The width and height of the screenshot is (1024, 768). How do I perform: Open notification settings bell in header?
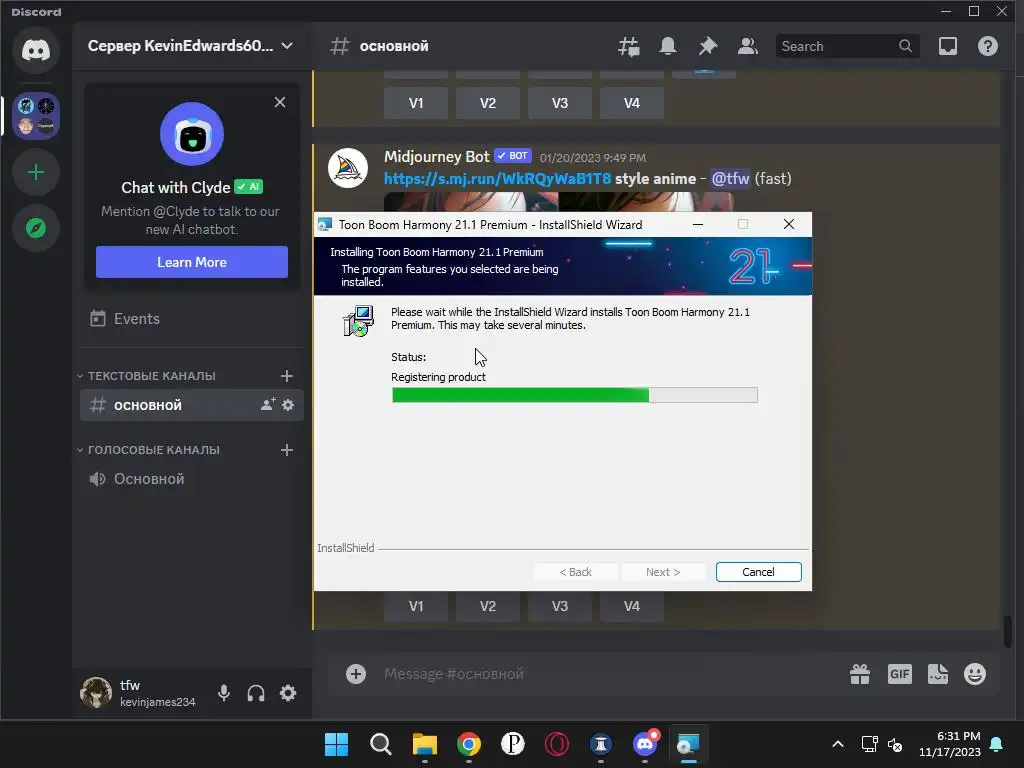pyautogui.click(x=667, y=46)
